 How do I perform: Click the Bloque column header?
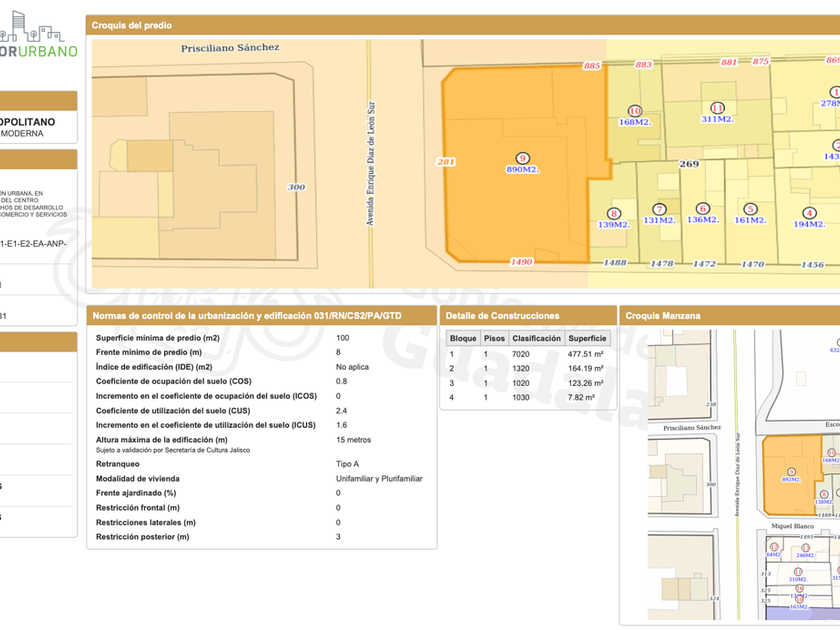coord(462,338)
